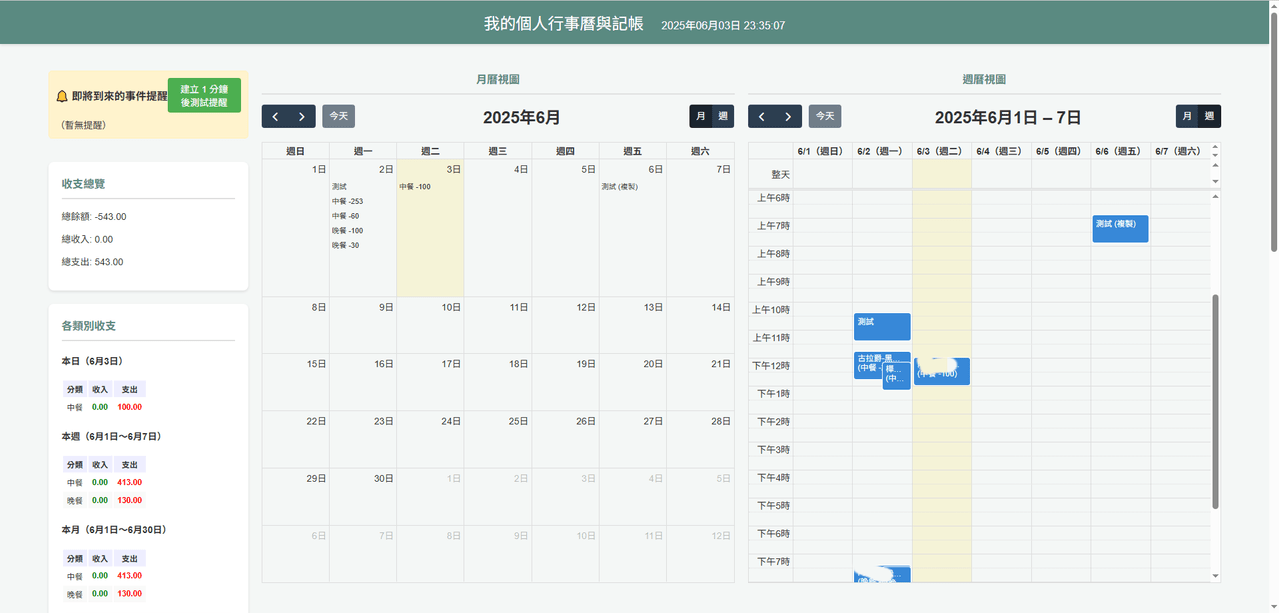Select day 4日 in month calendar
The width and height of the screenshot is (1279, 613).
click(x=521, y=169)
